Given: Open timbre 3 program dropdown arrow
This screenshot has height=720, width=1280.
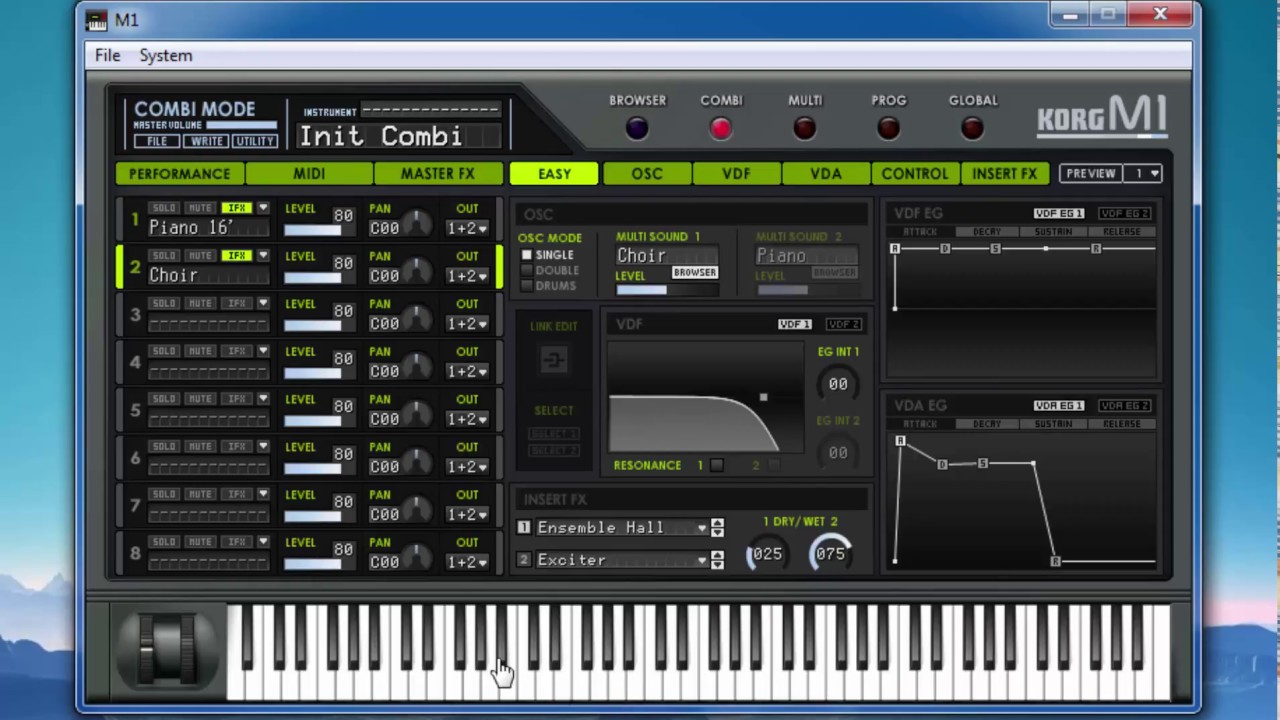Looking at the screenshot, I should pyautogui.click(x=263, y=303).
